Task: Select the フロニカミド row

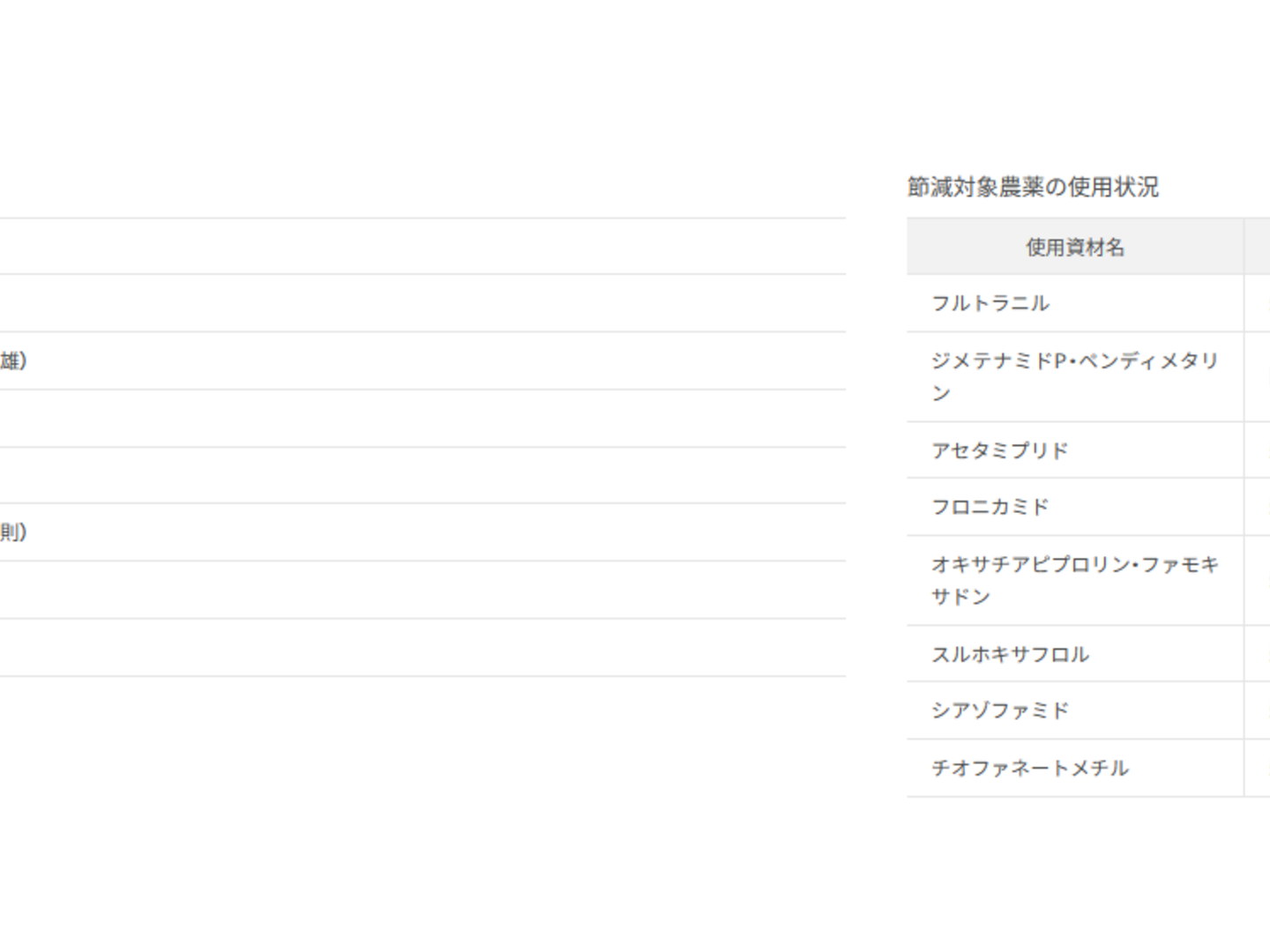Action: coord(990,507)
